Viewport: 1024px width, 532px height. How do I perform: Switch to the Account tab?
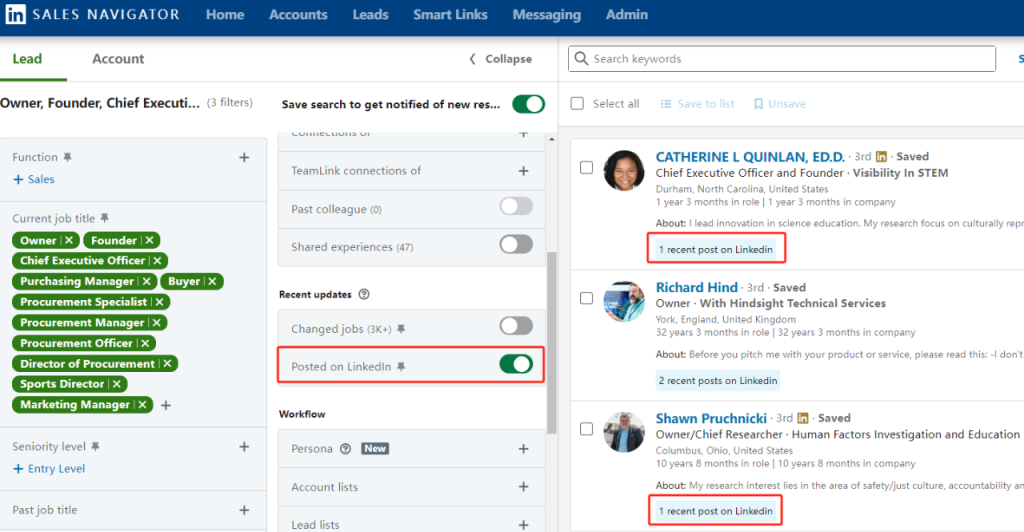[118, 59]
